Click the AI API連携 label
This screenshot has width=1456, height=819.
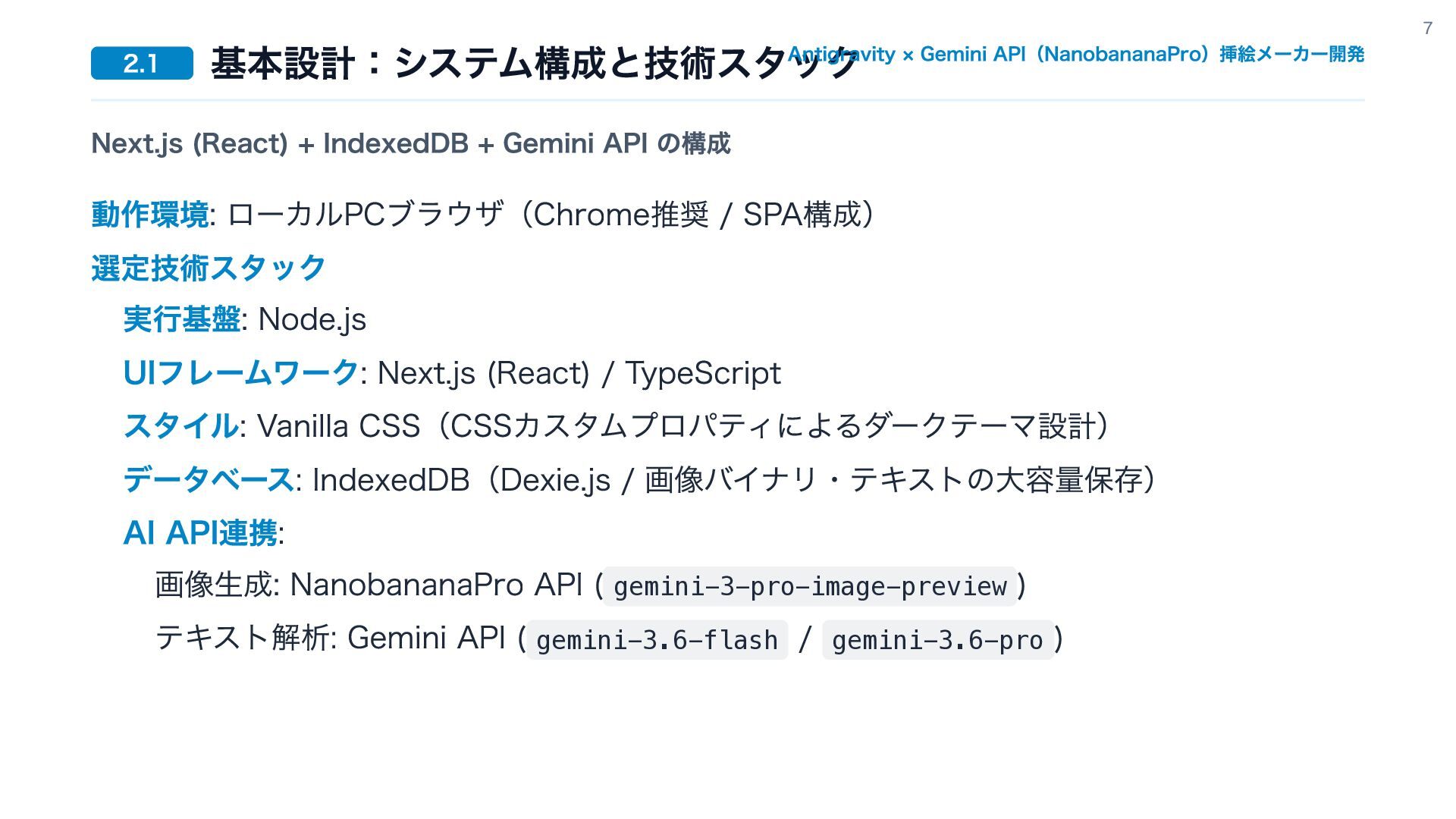[x=200, y=532]
